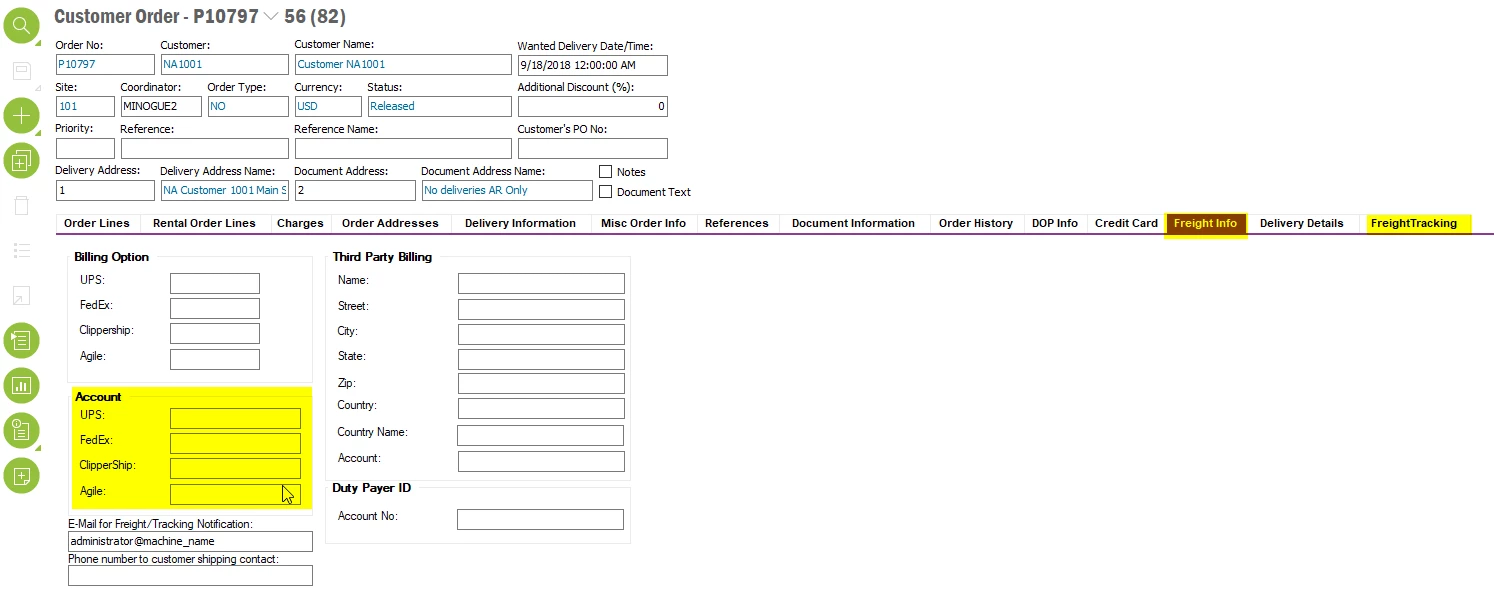Click the green plus New record icon

click(21, 116)
